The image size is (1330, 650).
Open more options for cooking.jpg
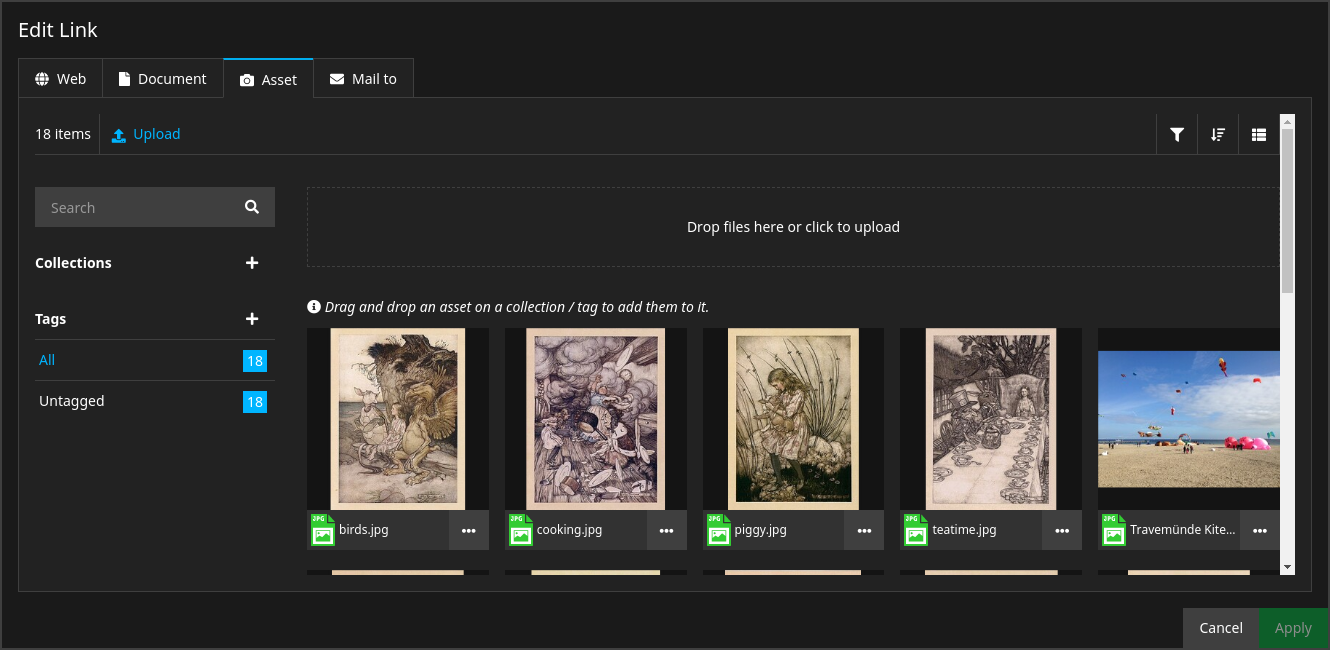coord(667,531)
